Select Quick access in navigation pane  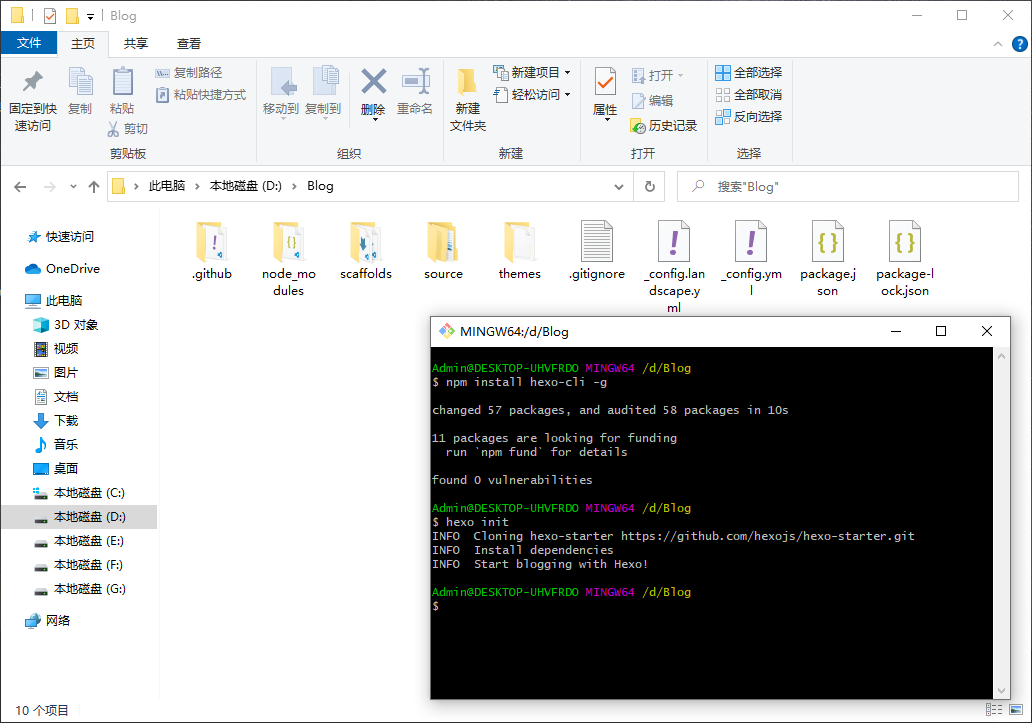[61, 237]
